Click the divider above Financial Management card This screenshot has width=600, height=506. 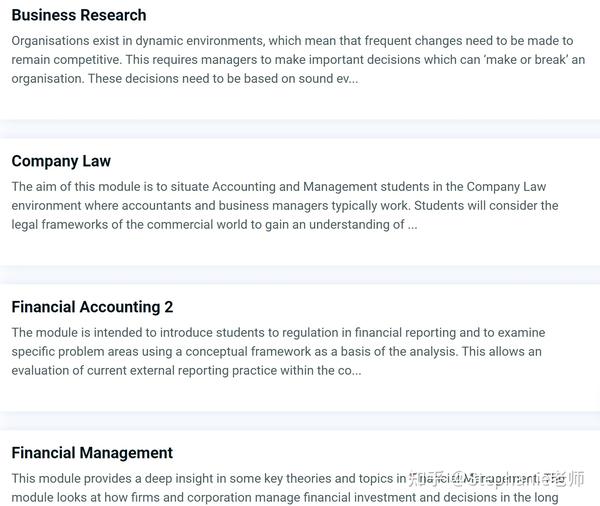coord(300,420)
